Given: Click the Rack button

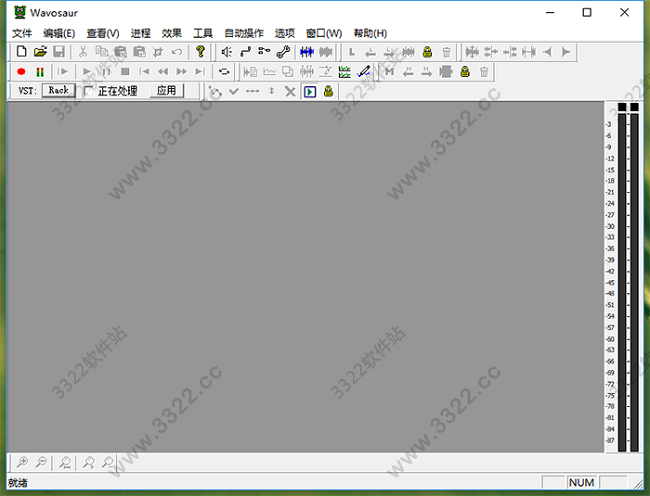Looking at the screenshot, I should (x=58, y=90).
